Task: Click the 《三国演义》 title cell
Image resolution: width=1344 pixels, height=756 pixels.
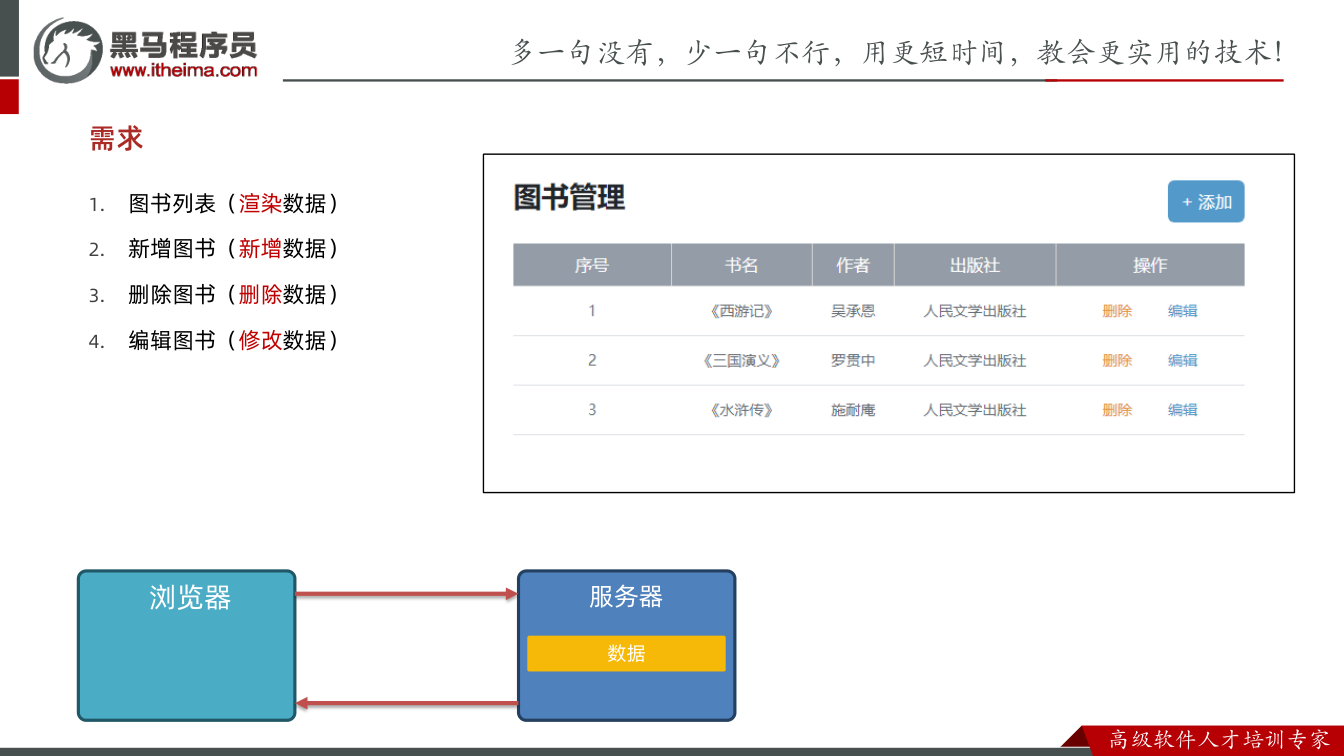Action: coord(741,360)
